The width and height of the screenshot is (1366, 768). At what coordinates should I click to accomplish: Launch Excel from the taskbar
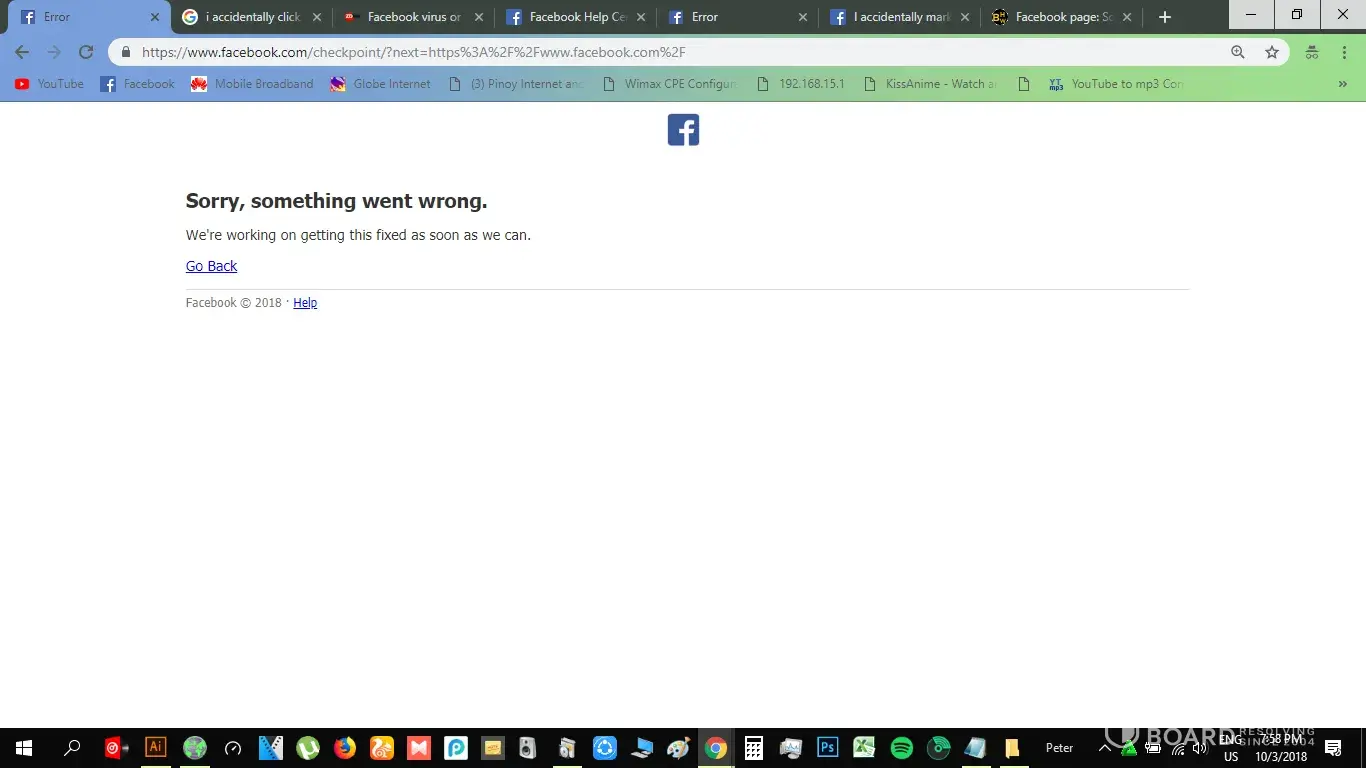[x=864, y=748]
